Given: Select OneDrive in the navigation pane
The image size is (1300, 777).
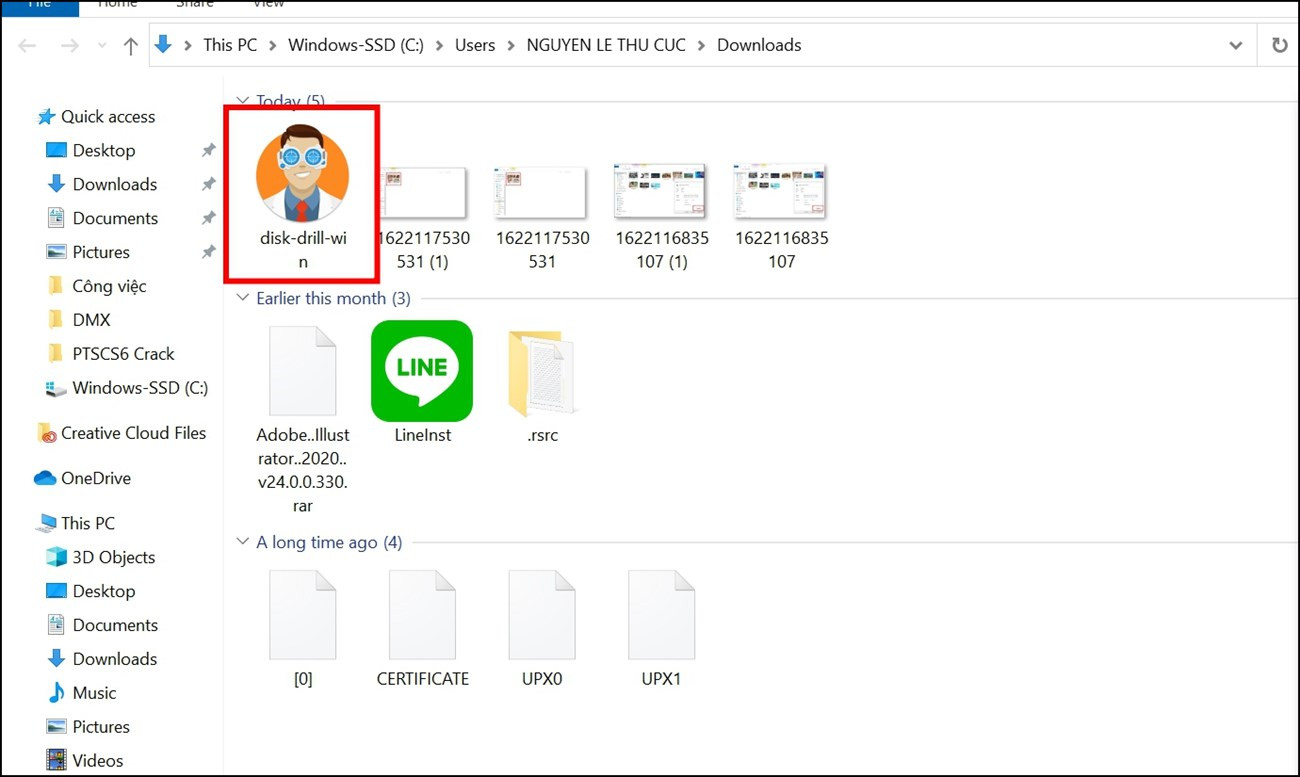Looking at the screenshot, I should [x=96, y=478].
